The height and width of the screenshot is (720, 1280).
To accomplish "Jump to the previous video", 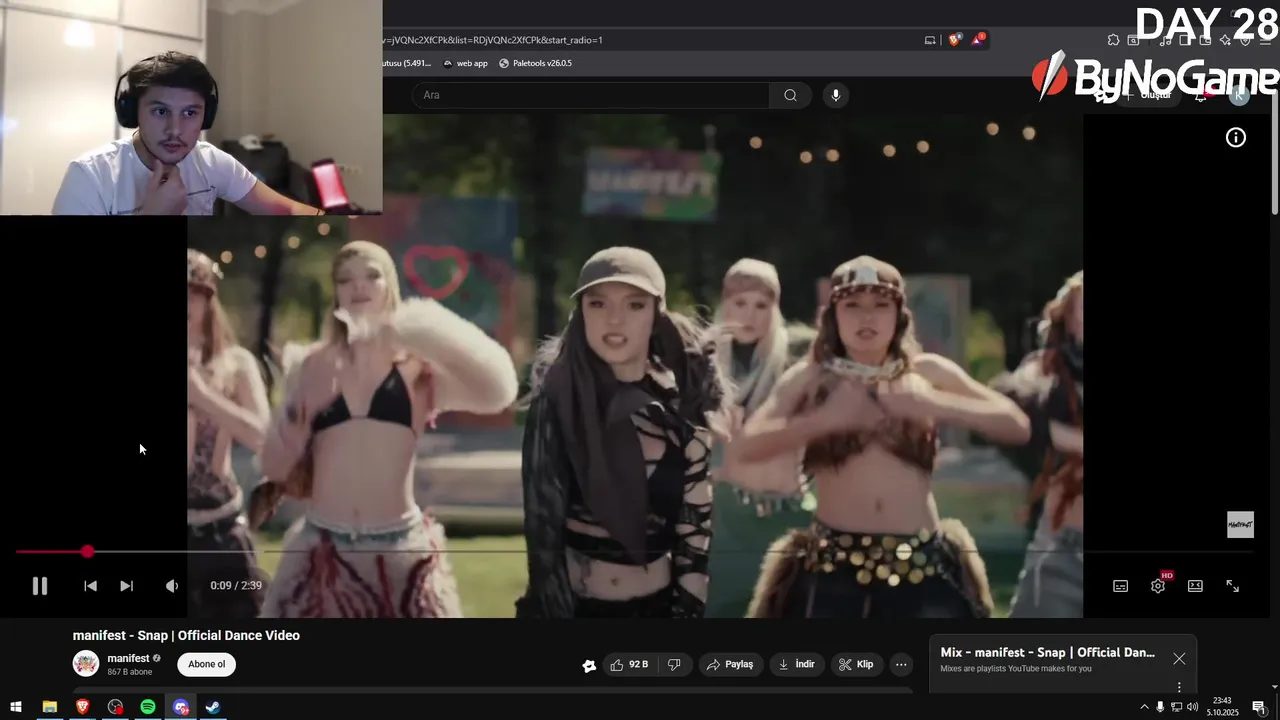I will pos(90,586).
